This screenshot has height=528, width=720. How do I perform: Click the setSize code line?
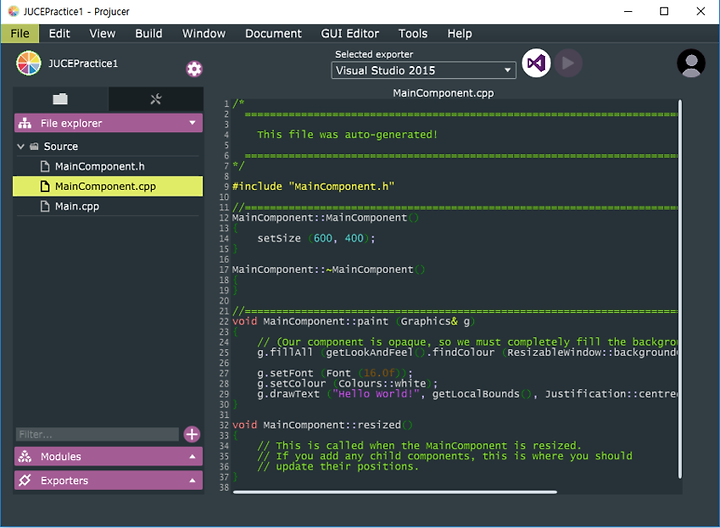[316, 238]
